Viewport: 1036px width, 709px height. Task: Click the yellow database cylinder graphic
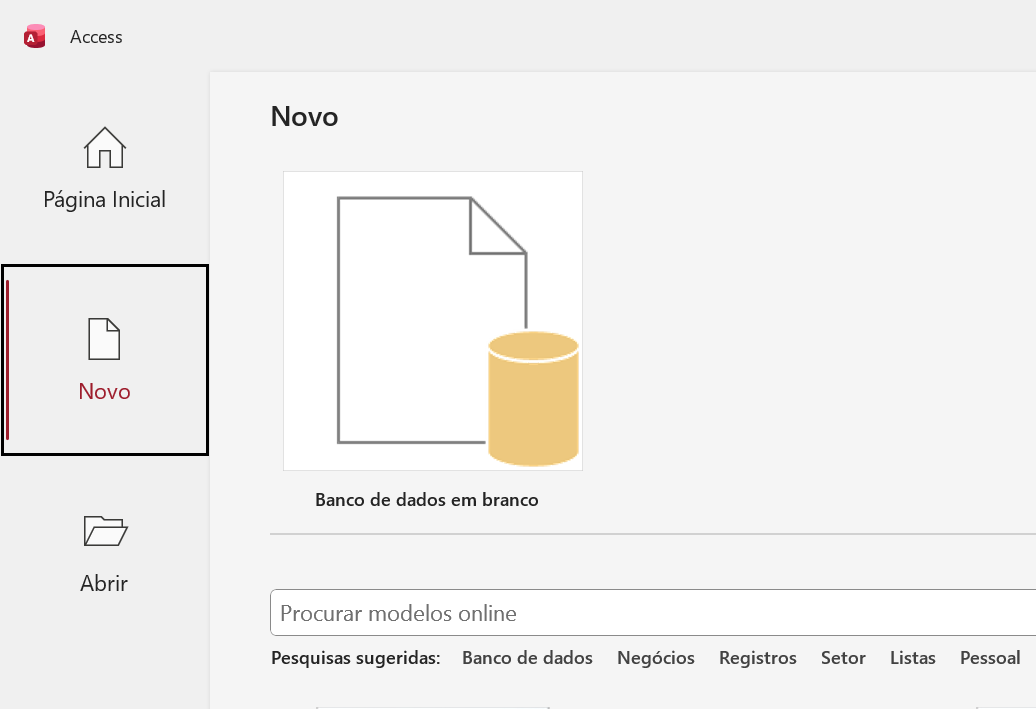[534, 399]
